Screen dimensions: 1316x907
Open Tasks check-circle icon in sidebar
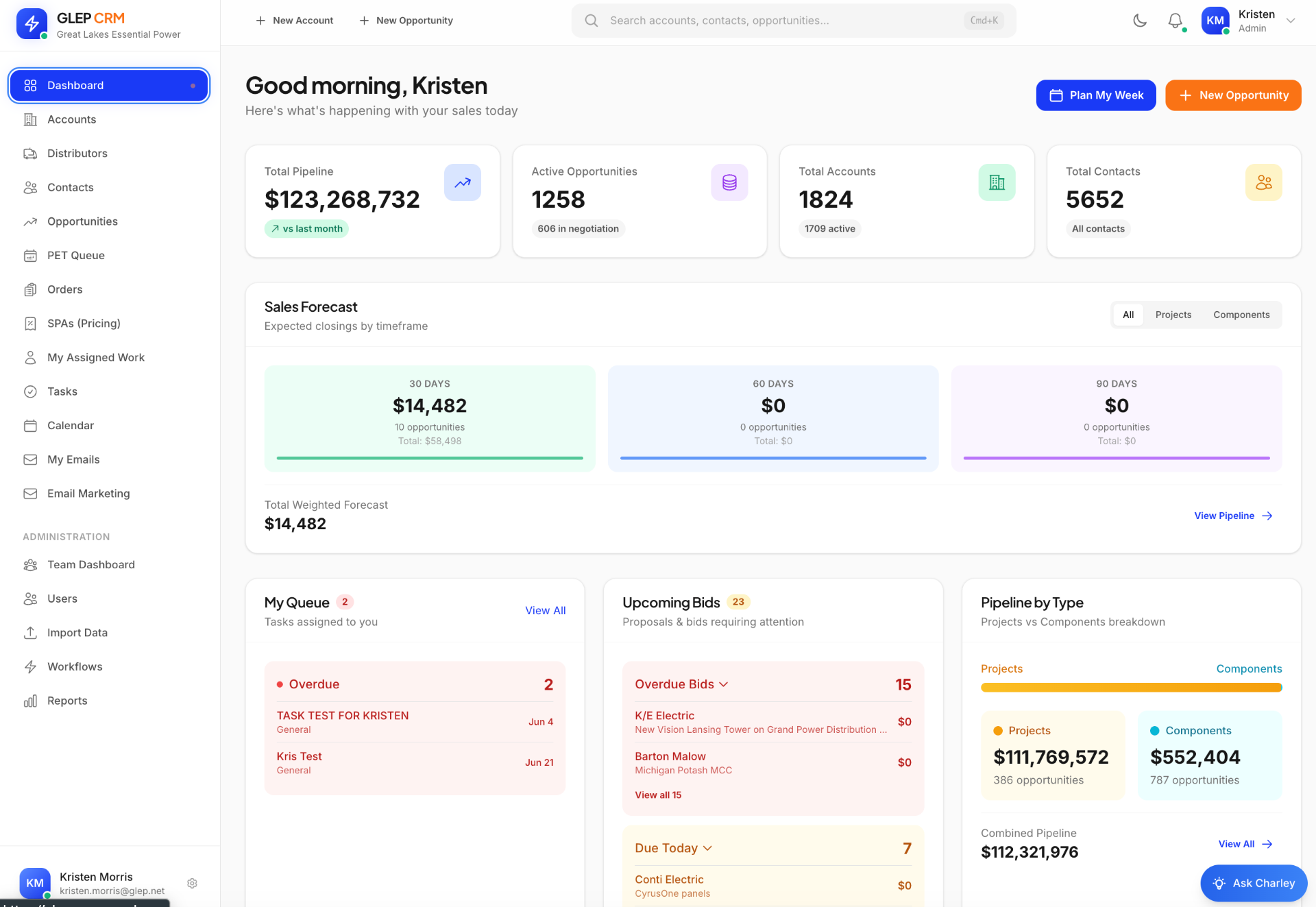pos(30,391)
